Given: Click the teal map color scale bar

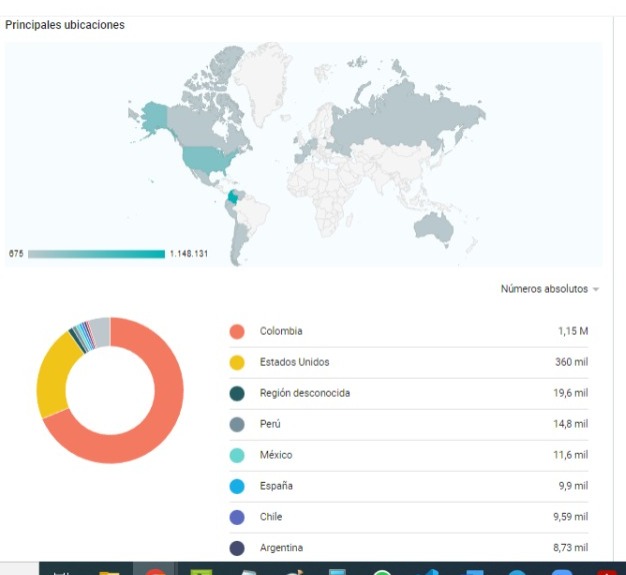Looking at the screenshot, I should pyautogui.click(x=96, y=254).
